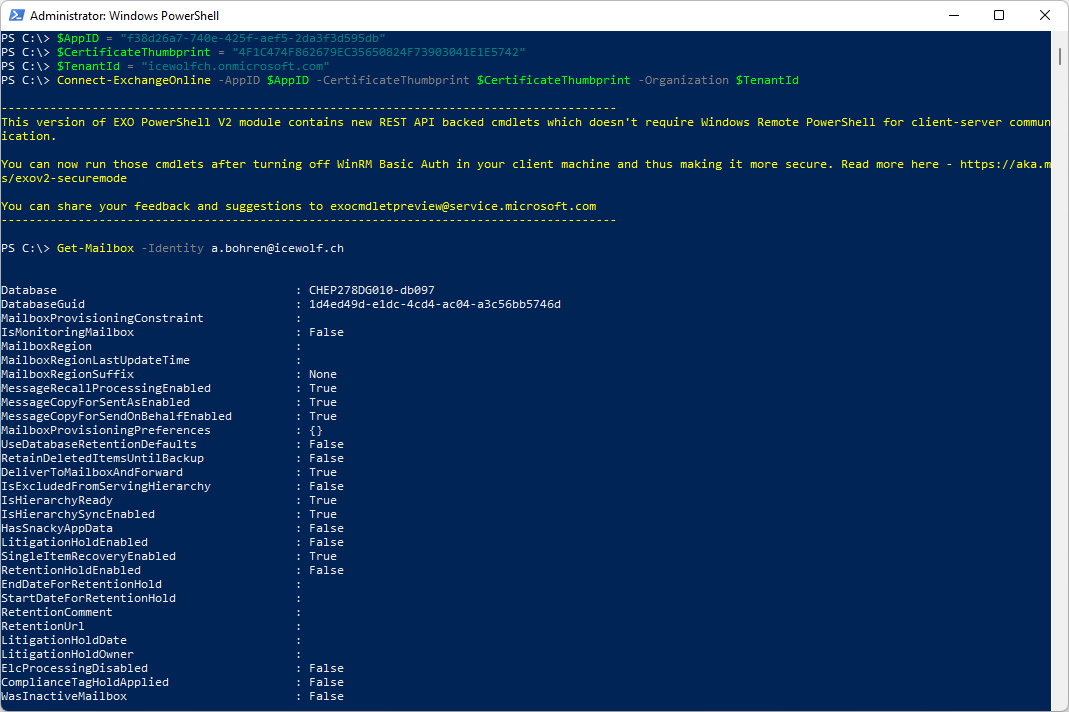Click the LitigationHoldEnabled property
This screenshot has width=1069, height=712.
[74, 542]
